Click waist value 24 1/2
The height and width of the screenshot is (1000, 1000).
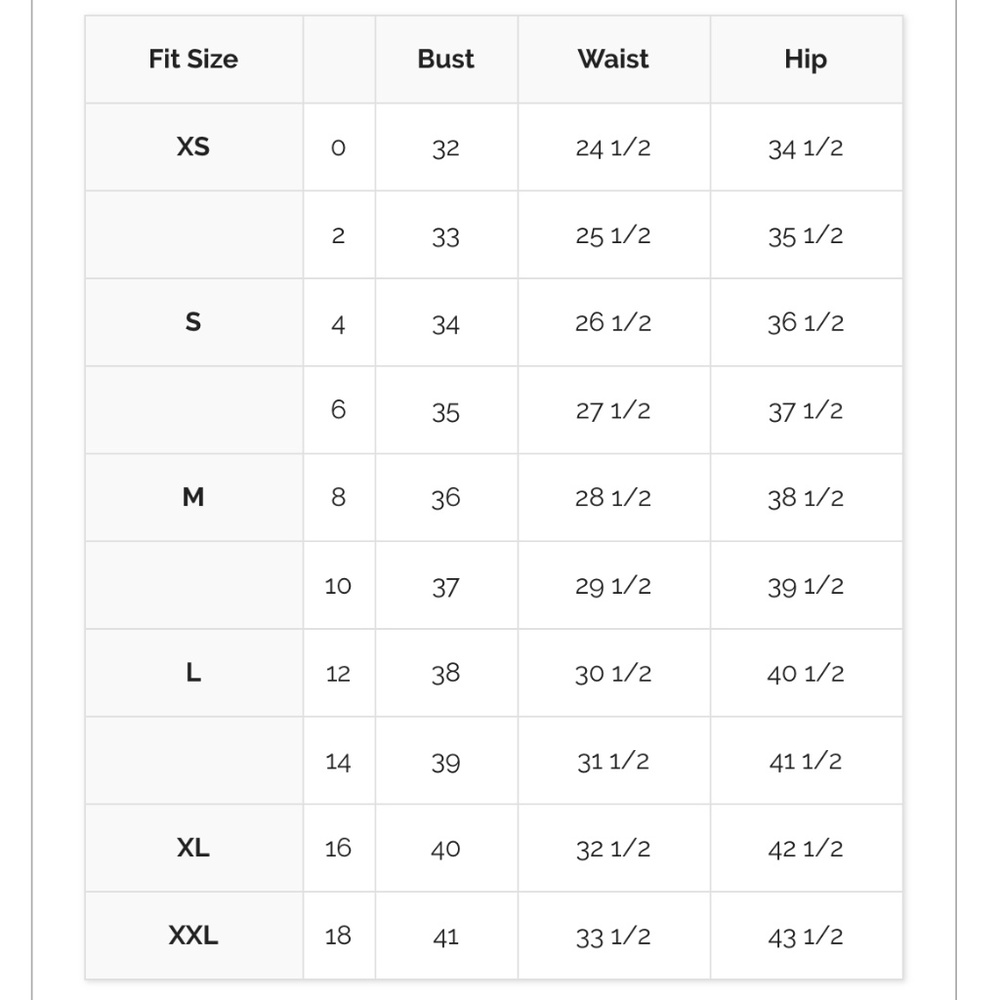pos(613,148)
